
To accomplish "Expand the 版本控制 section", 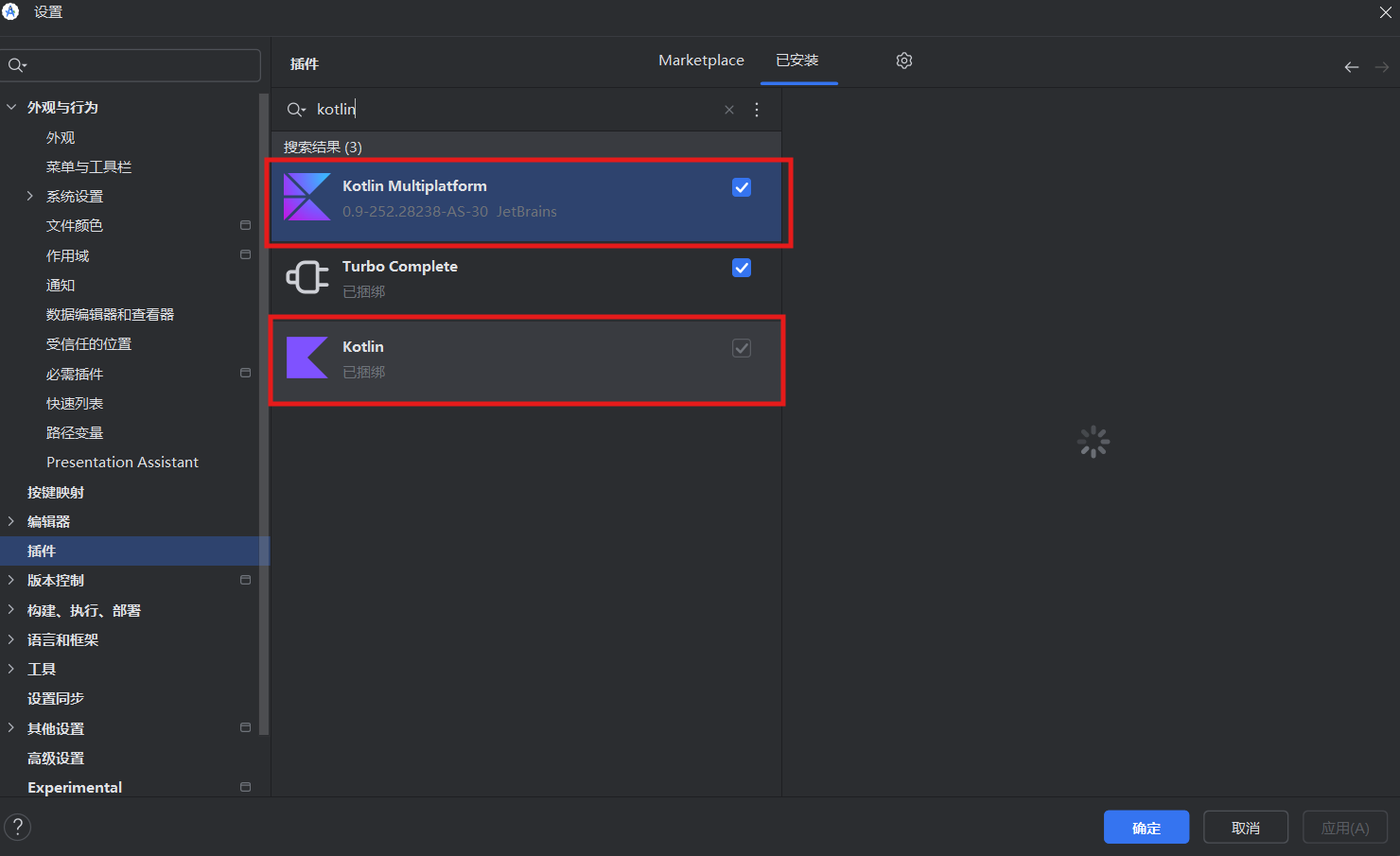I will (11, 580).
